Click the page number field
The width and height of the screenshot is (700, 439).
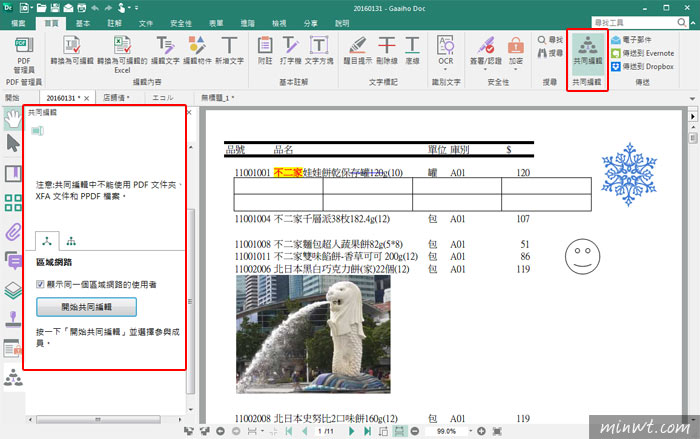point(326,431)
